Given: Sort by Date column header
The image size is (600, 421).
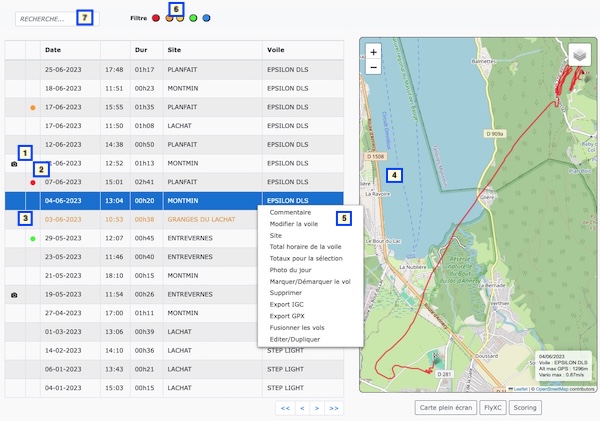Looking at the screenshot, I should pyautogui.click(x=70, y=50).
